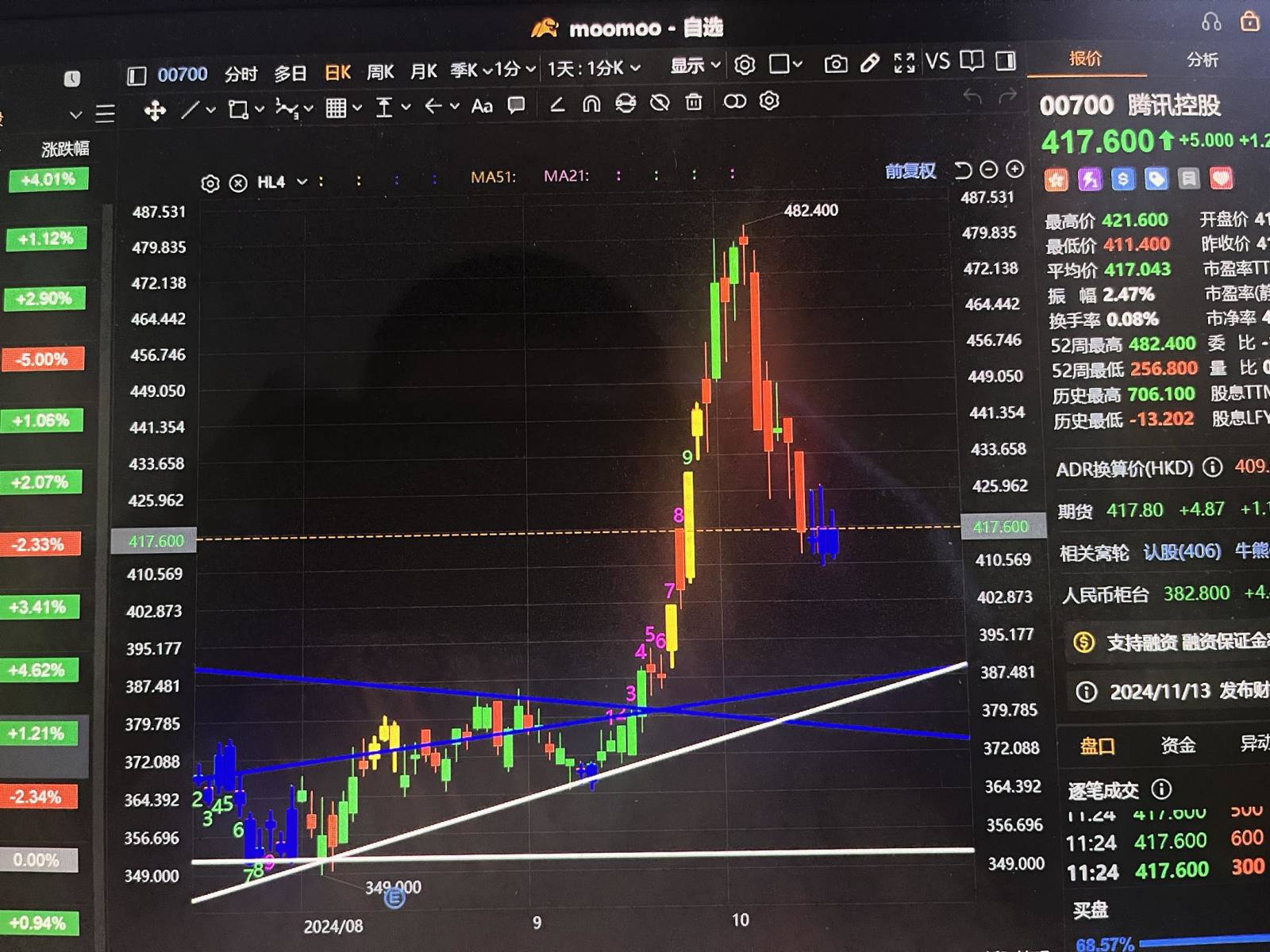Open headset customer support icon
This screenshot has height=952, width=1270.
tap(1212, 22)
